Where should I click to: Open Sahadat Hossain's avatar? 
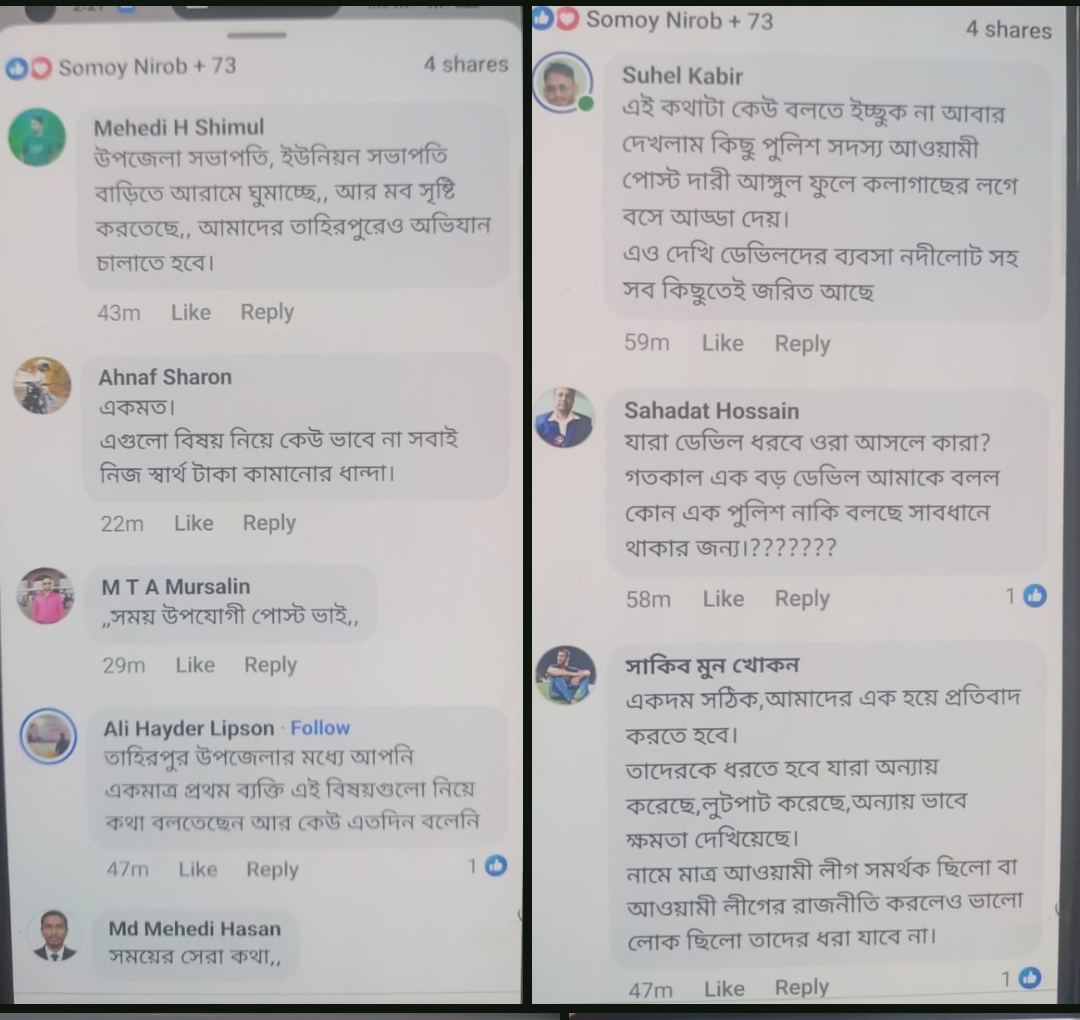pos(564,417)
